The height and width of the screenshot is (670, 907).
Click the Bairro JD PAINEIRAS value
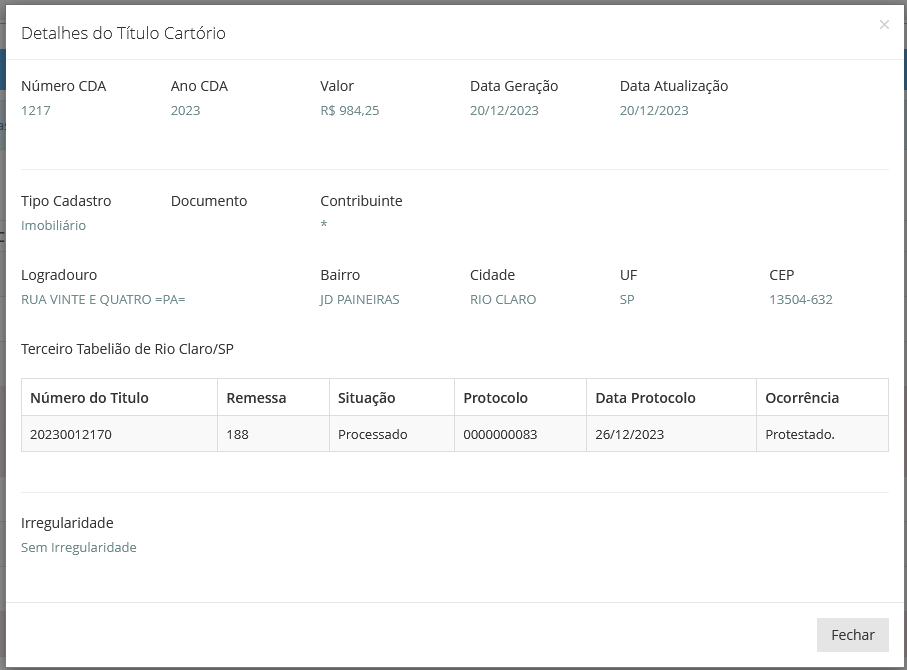(359, 300)
